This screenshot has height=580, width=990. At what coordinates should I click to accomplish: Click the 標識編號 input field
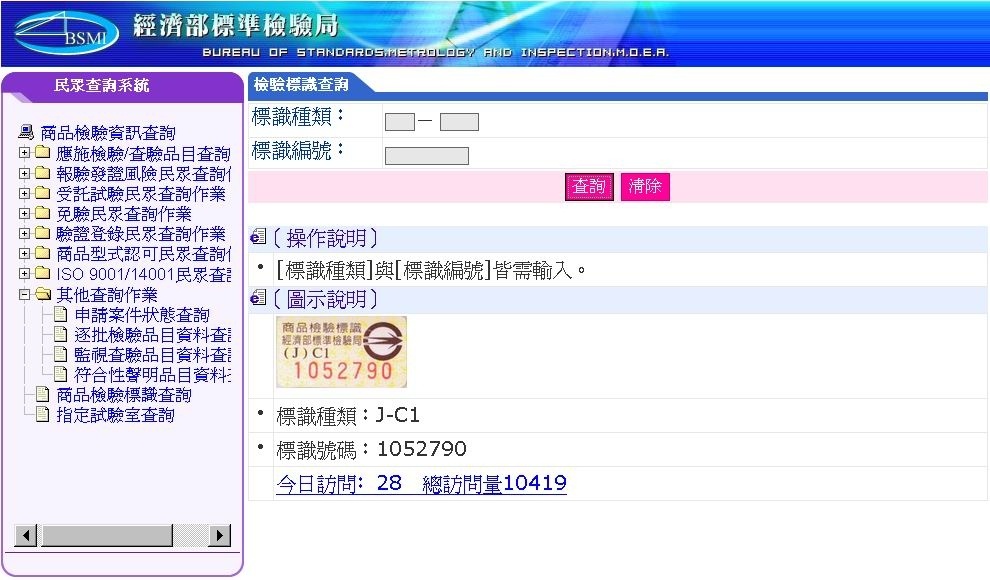coord(426,155)
